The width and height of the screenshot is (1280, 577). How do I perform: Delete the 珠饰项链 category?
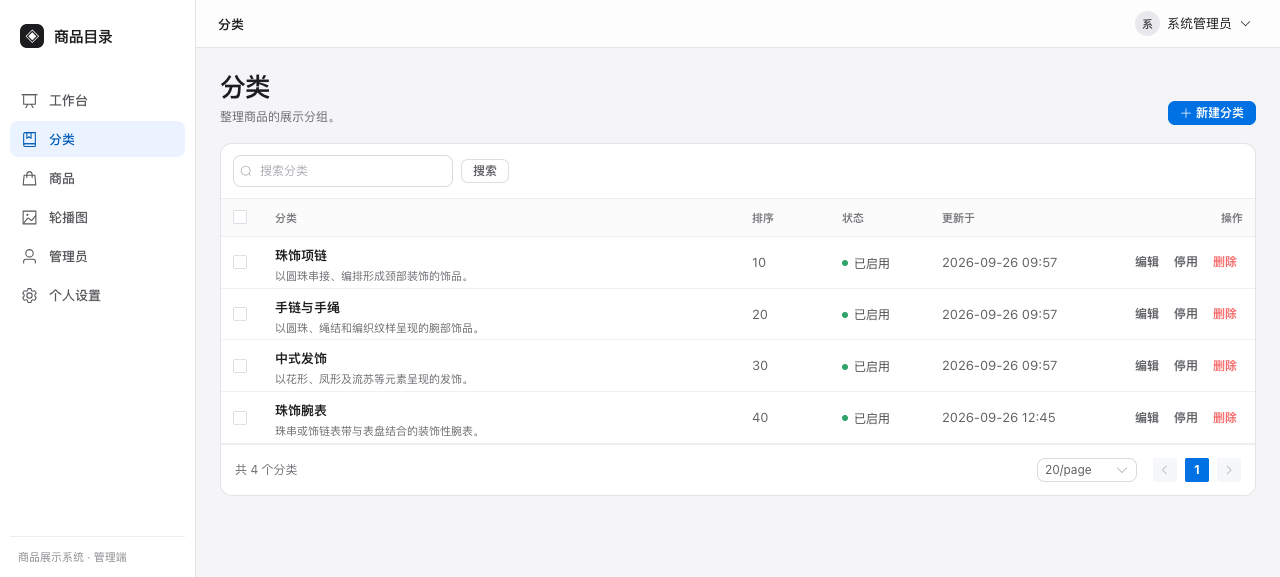tap(1225, 262)
